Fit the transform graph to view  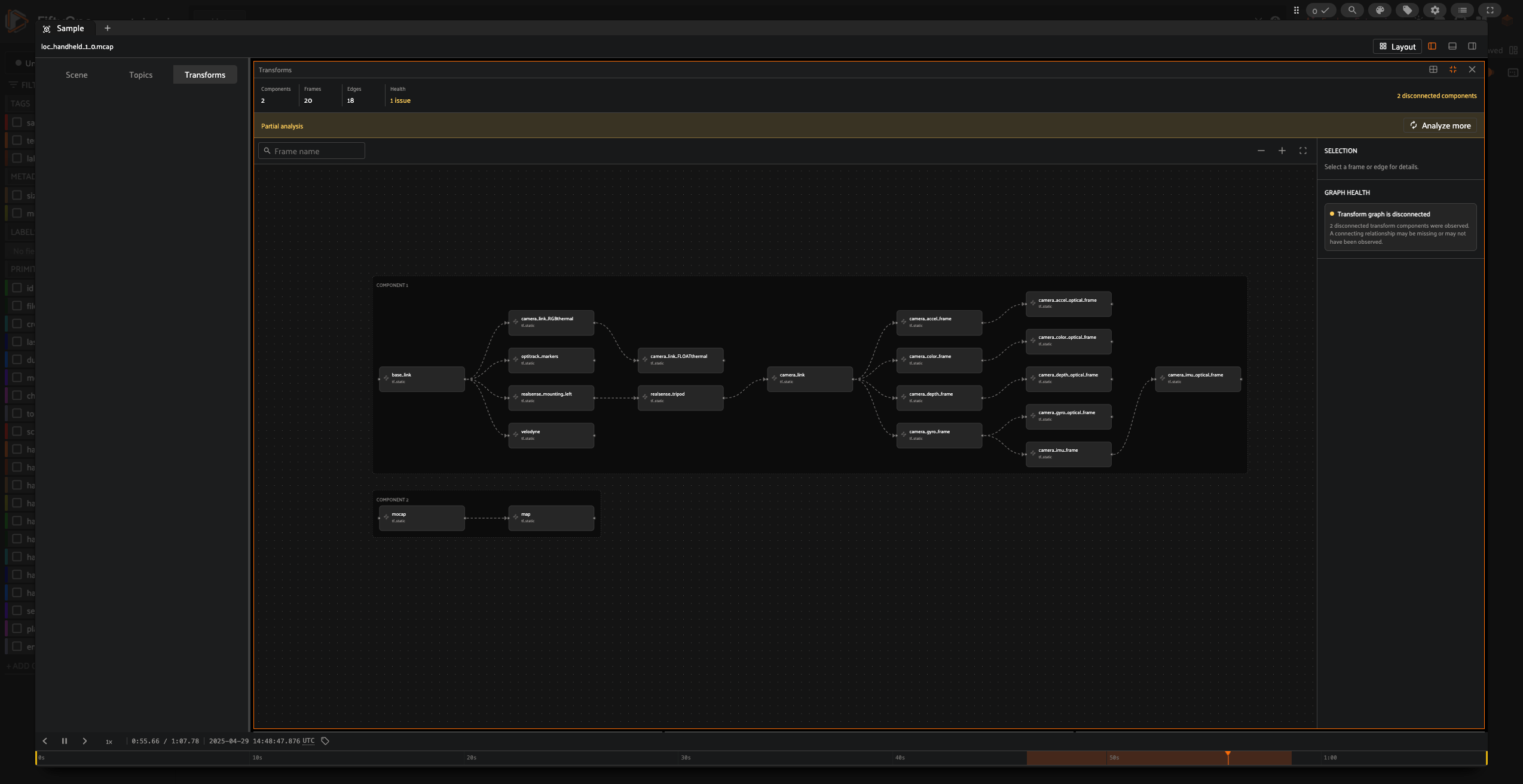[x=1302, y=151]
